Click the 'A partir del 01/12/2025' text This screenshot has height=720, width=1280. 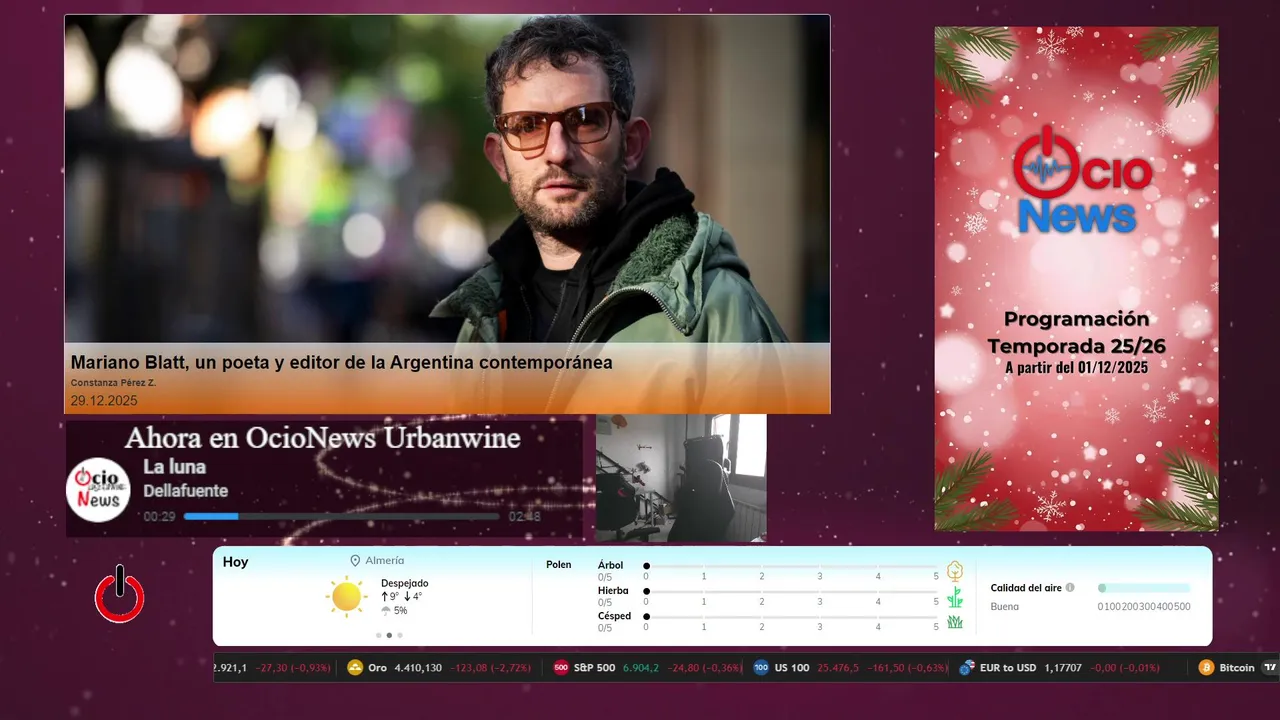point(1076,368)
